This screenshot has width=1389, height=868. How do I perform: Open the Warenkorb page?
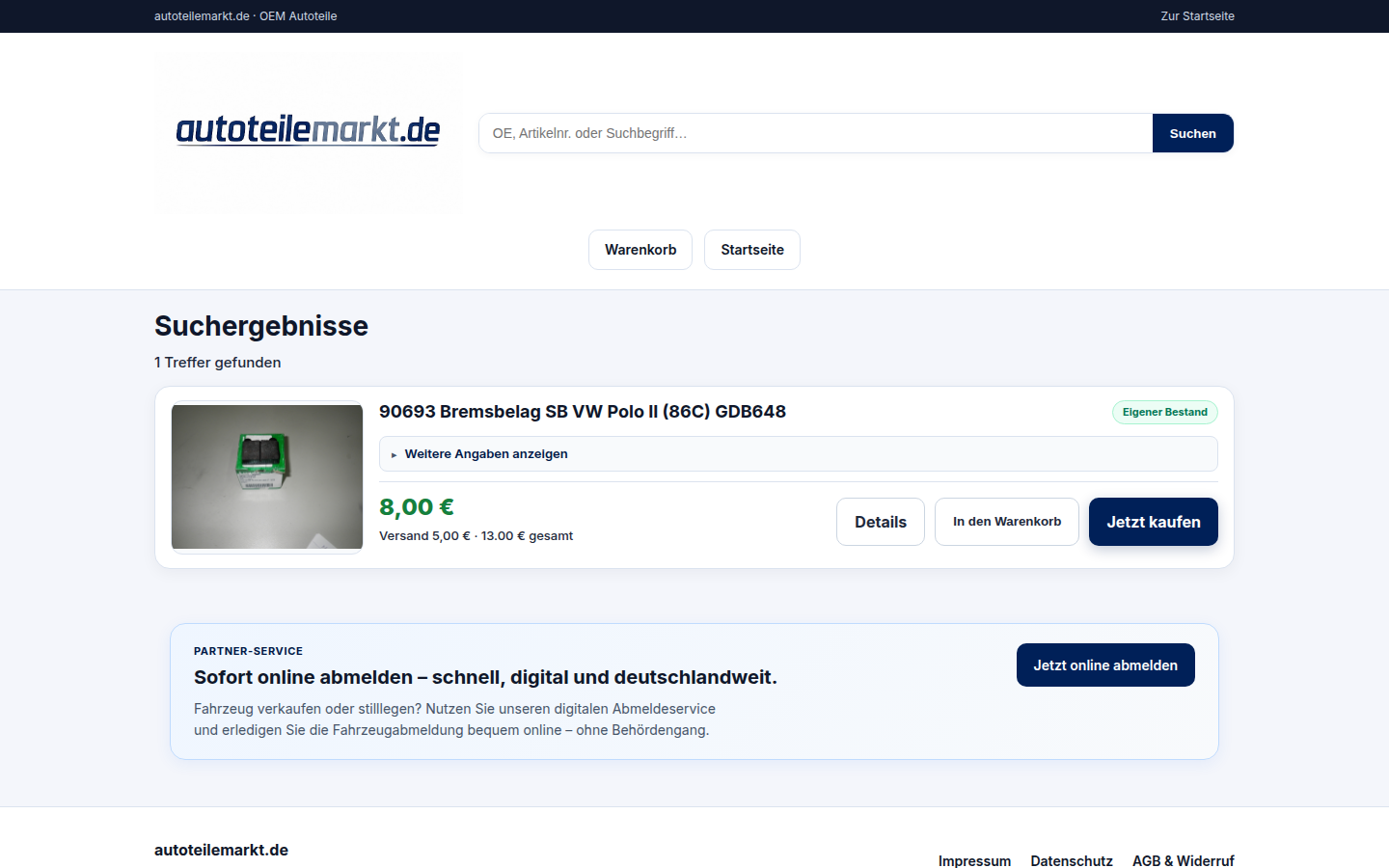(640, 250)
